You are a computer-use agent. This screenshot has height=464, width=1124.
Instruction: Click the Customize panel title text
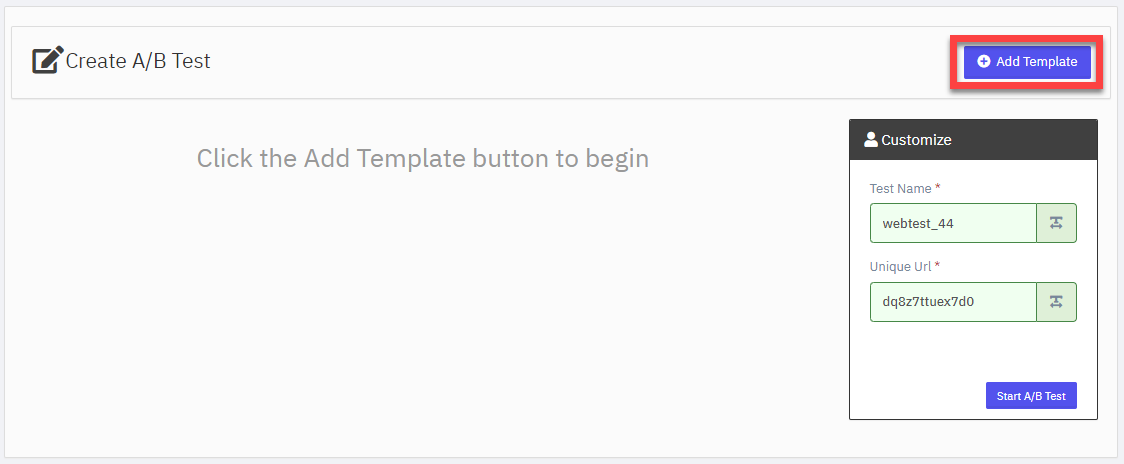pos(916,140)
